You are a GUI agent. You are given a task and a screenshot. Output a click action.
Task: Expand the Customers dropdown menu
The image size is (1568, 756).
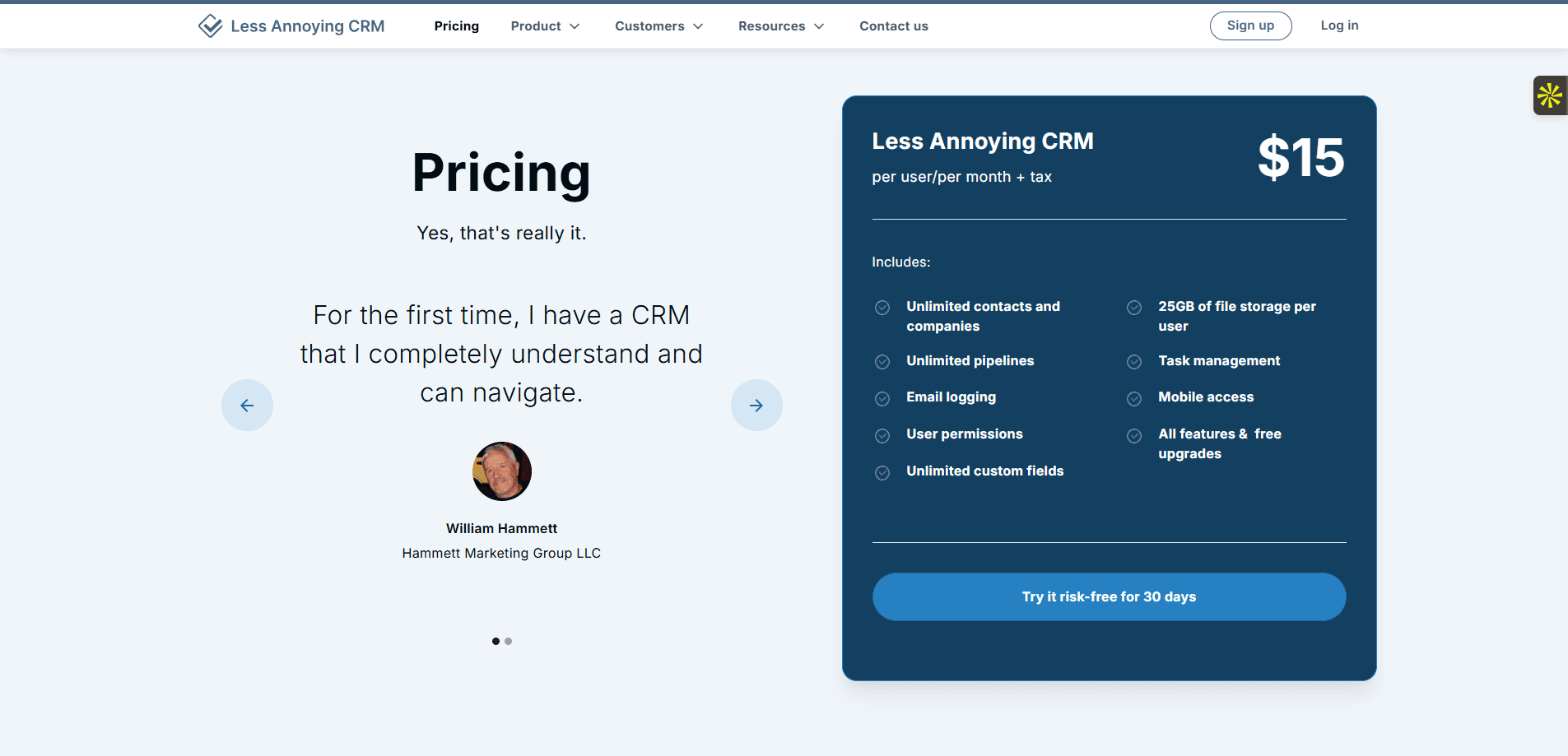point(658,26)
